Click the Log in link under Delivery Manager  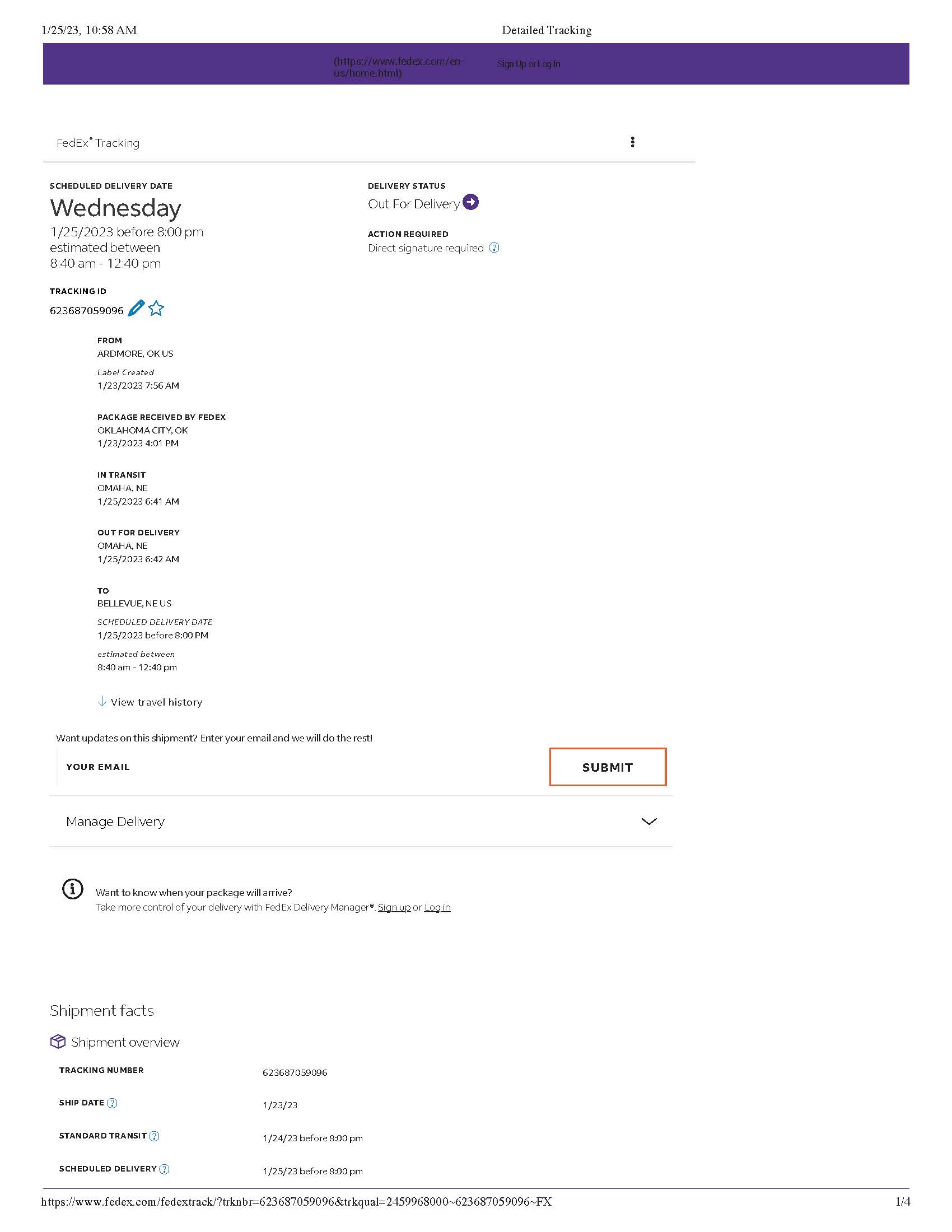pyautogui.click(x=437, y=907)
